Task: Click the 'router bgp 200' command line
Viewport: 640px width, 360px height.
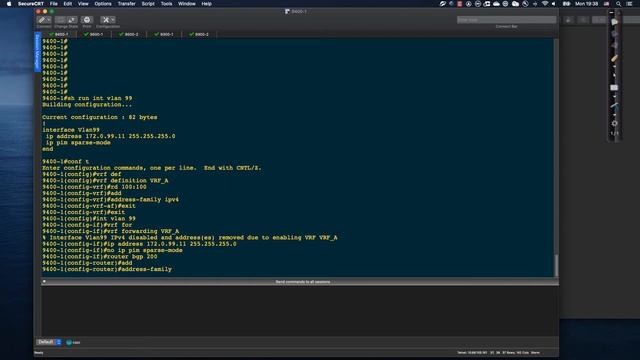Action: pos(99,256)
